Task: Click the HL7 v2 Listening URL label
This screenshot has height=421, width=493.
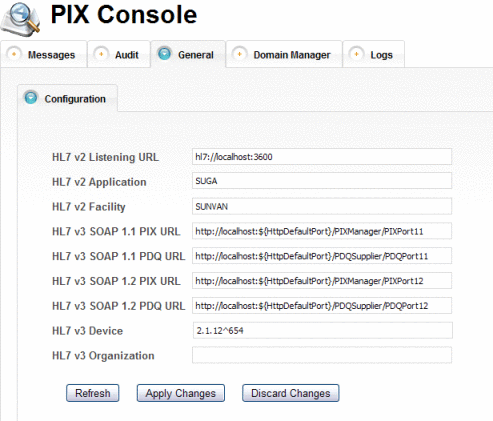Action: [x=105, y=157]
